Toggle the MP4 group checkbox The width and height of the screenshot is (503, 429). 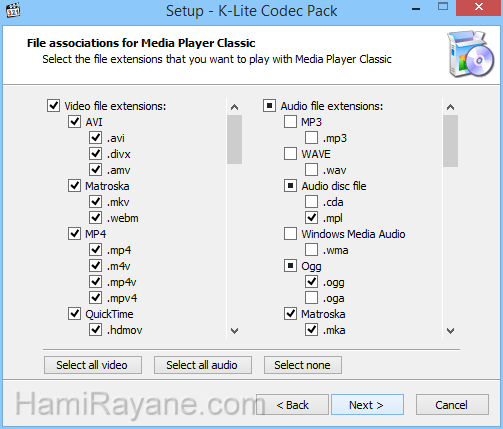pos(74,233)
